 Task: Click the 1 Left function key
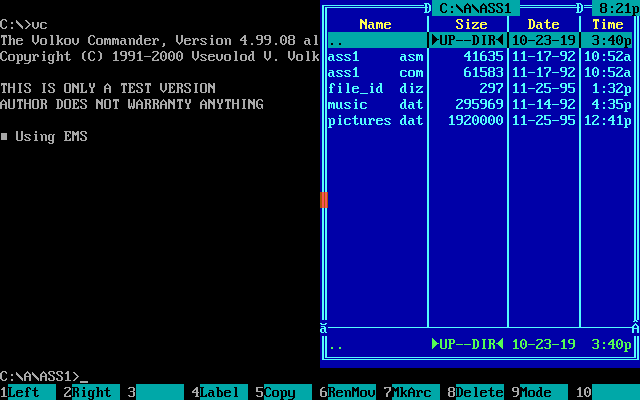point(28,392)
